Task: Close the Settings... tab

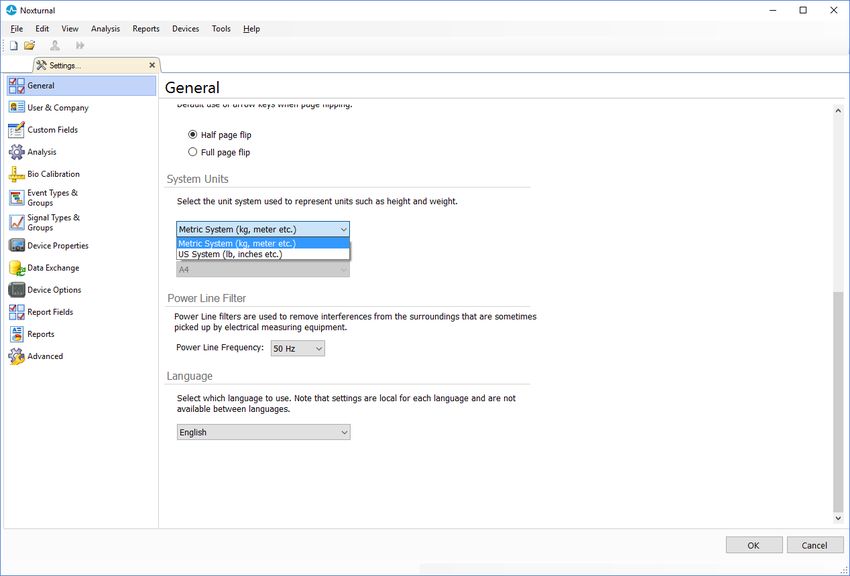Action: (152, 65)
